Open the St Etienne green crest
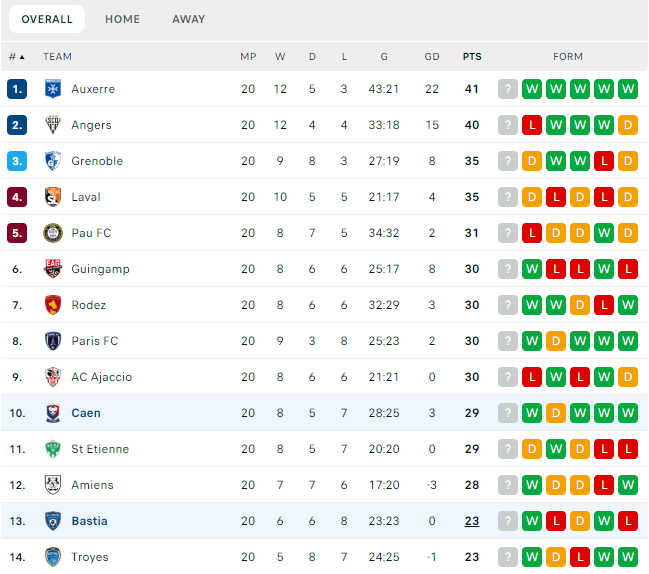This screenshot has height=574, width=649. tap(53, 449)
